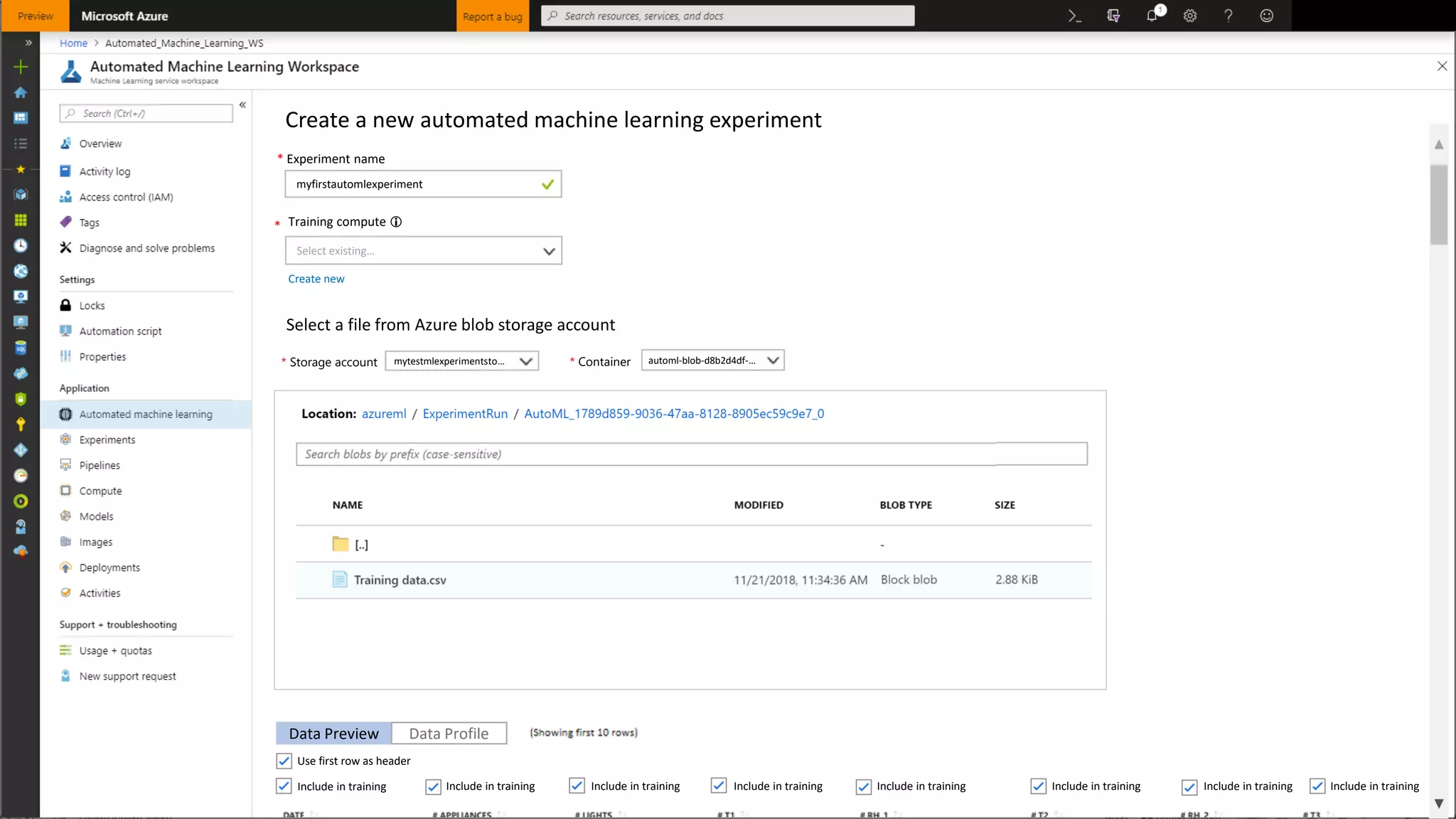This screenshot has height=819, width=1456.
Task: Toggle Include in training for T1 column
Action: tap(719, 786)
